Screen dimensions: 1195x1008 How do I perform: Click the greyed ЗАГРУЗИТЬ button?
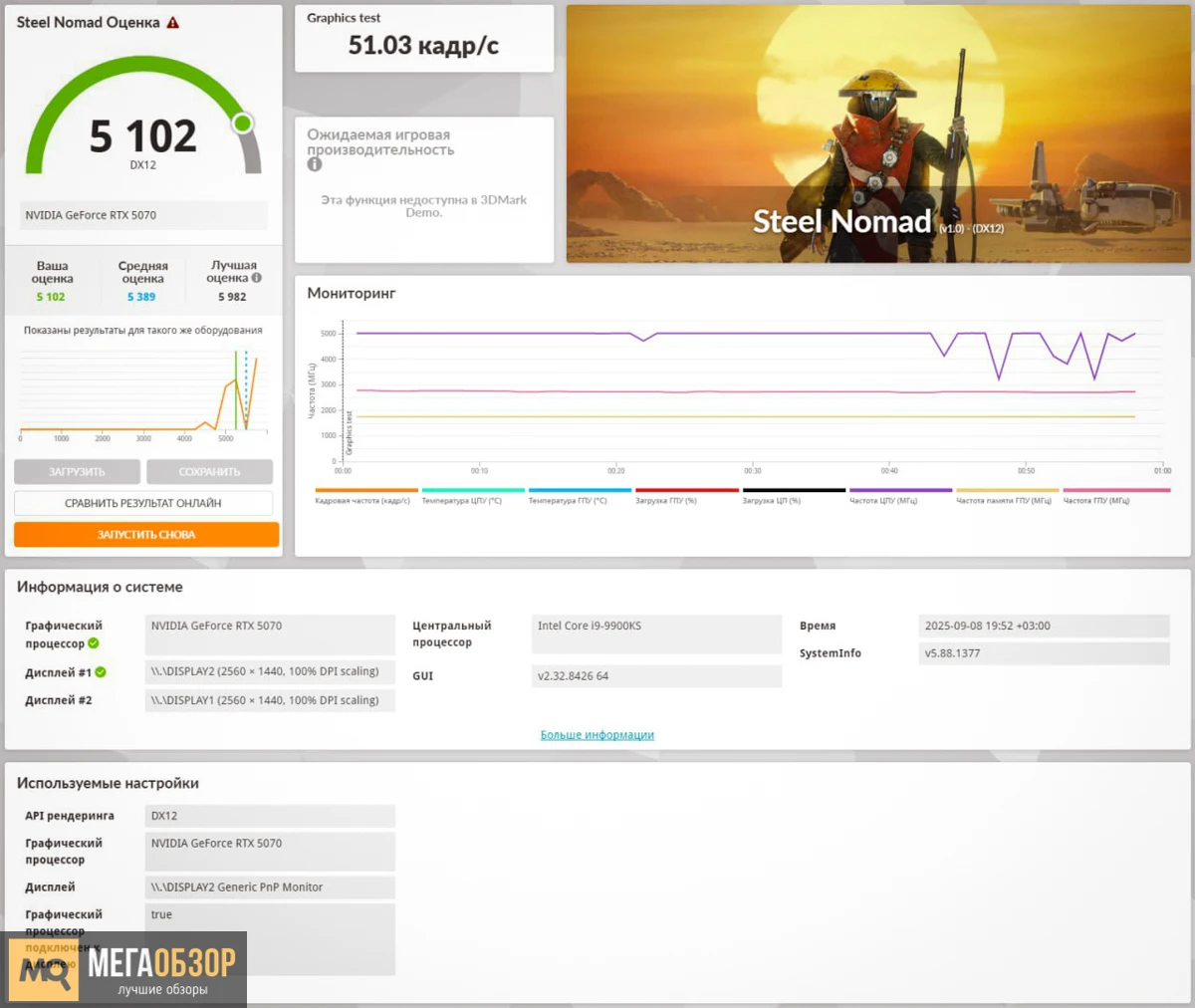(x=77, y=471)
